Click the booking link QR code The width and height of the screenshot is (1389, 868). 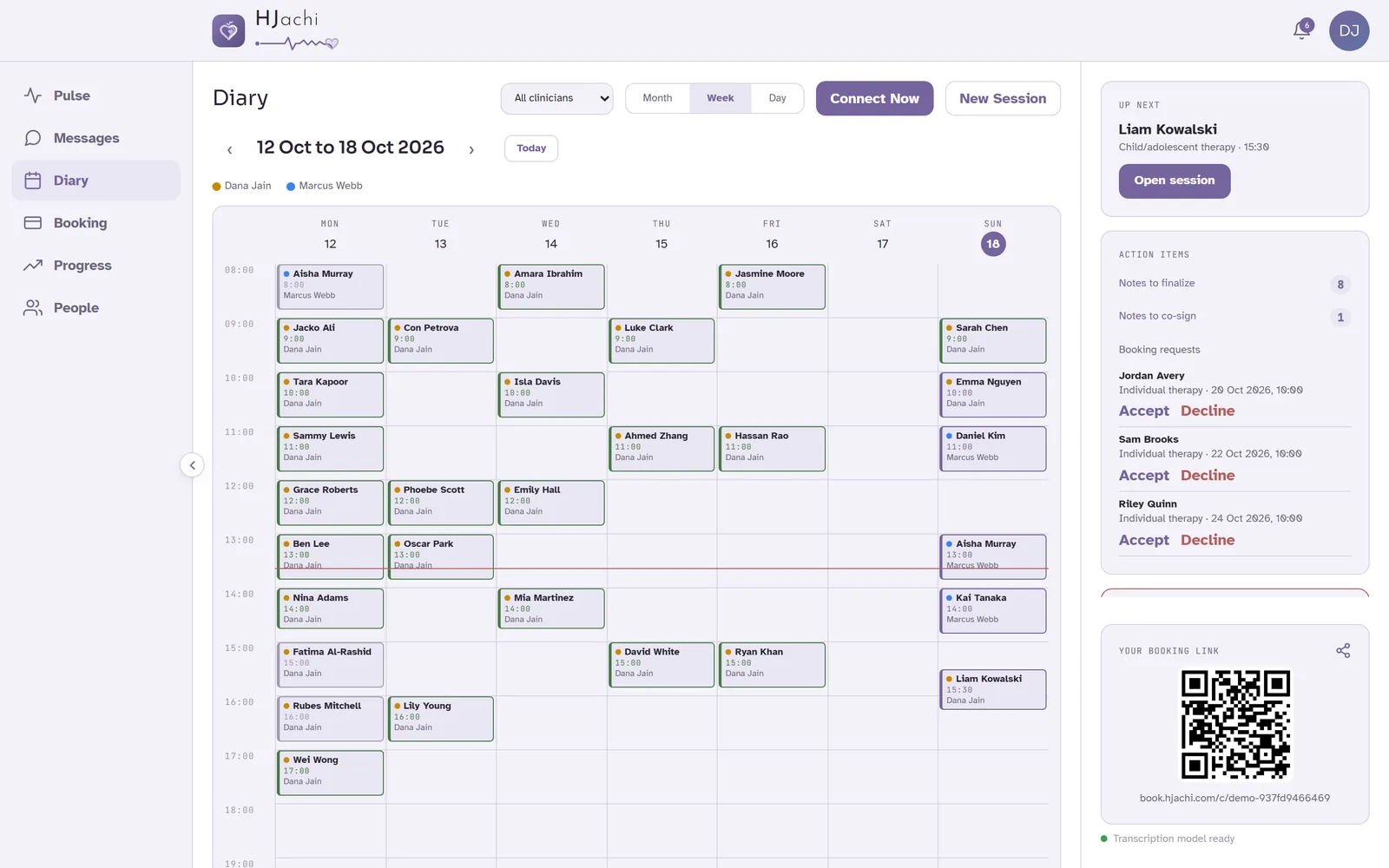pyautogui.click(x=1235, y=725)
